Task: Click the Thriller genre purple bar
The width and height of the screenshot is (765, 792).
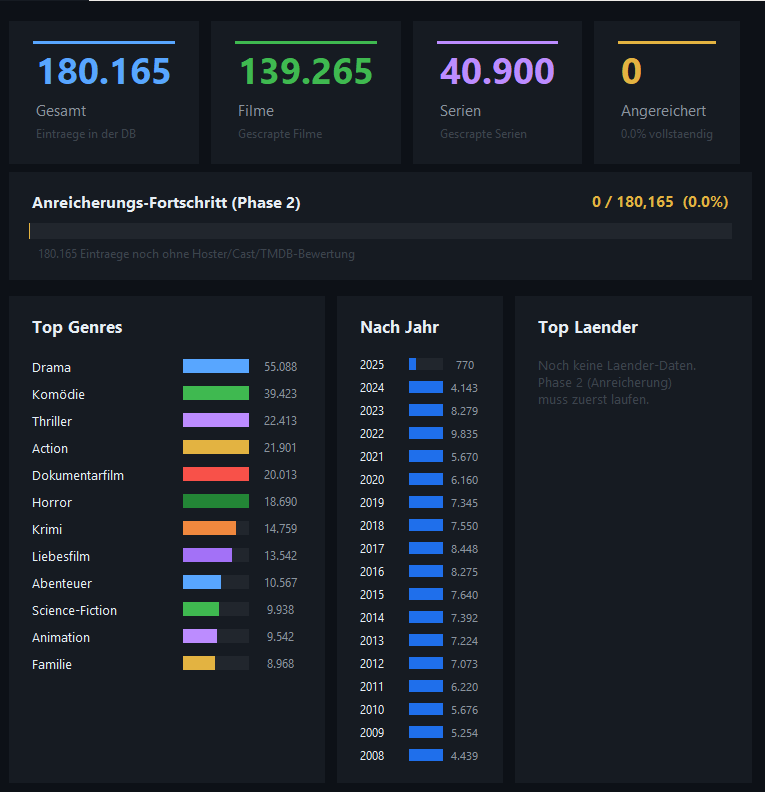Action: click(x=216, y=420)
